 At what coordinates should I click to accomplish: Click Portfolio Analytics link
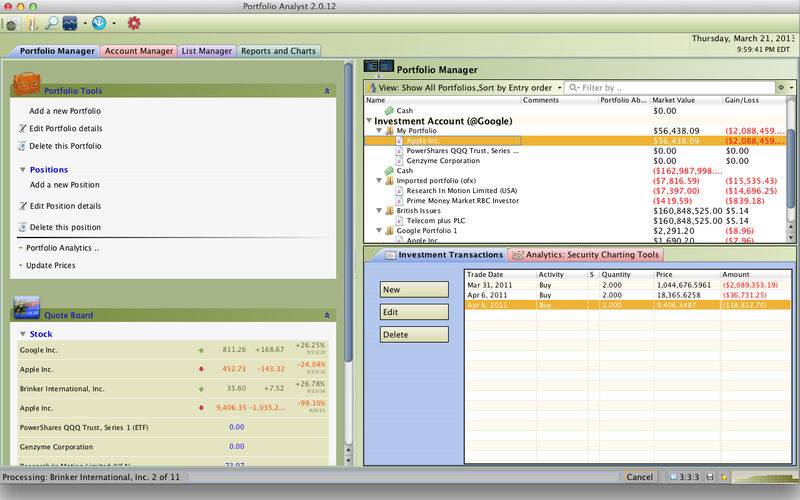62,248
